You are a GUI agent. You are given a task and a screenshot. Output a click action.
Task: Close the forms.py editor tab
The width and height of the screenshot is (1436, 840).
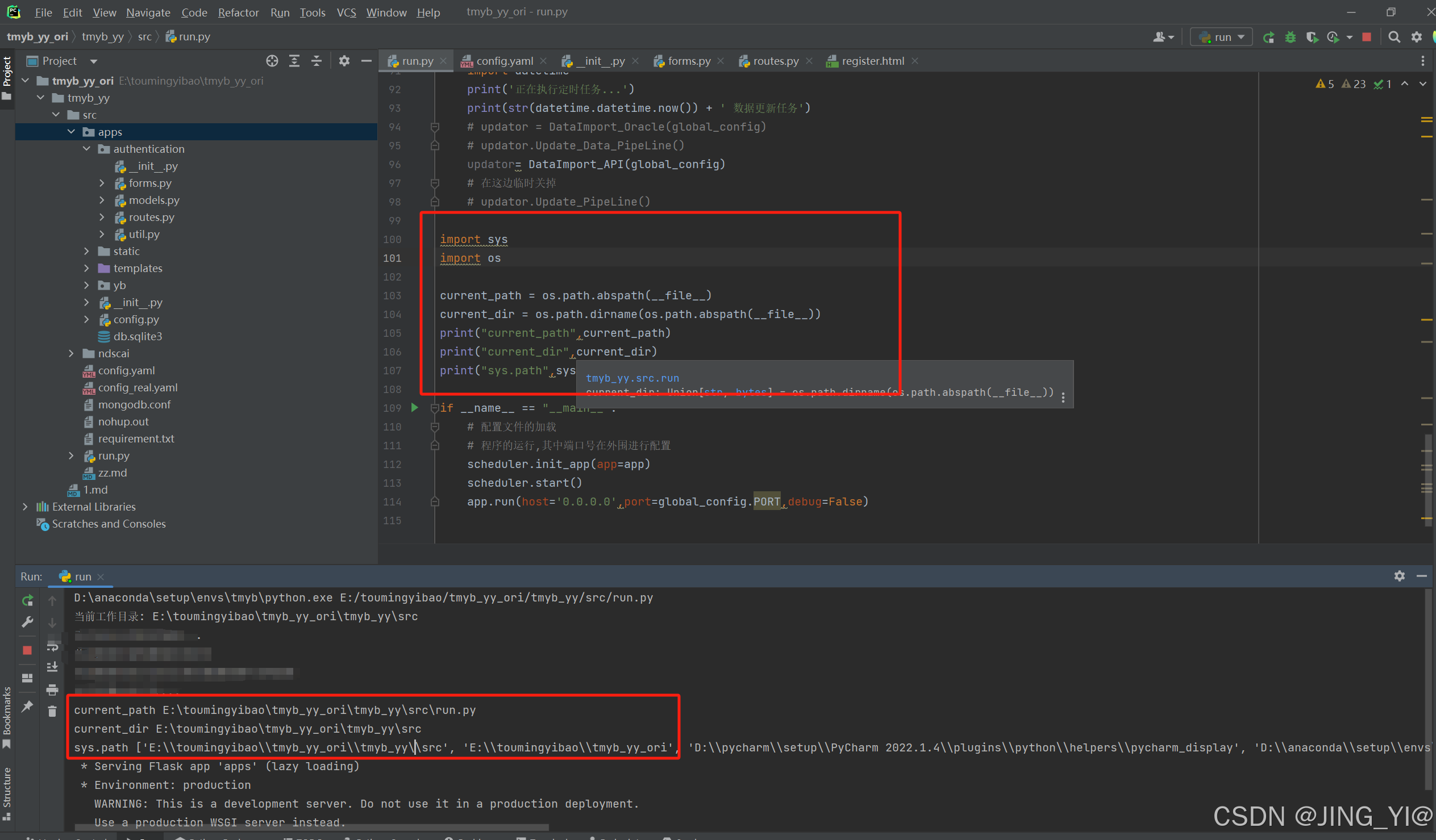(721, 61)
